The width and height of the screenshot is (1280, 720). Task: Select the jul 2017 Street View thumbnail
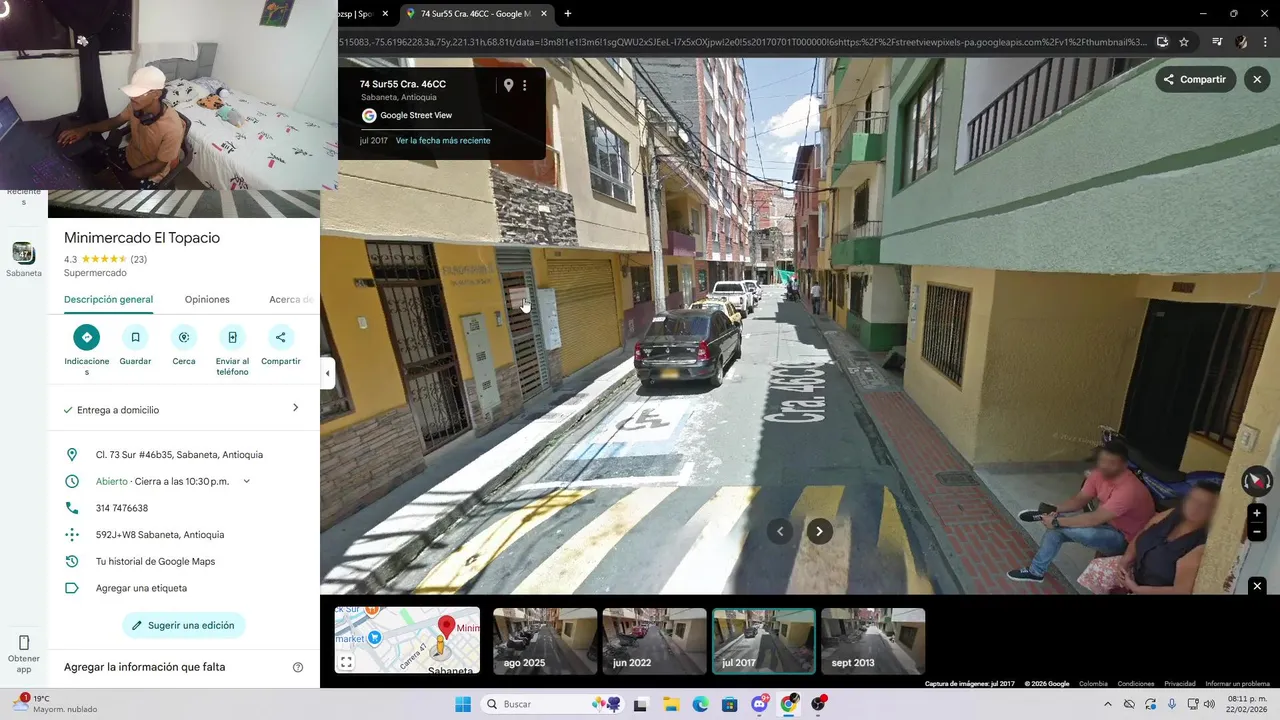tap(764, 641)
